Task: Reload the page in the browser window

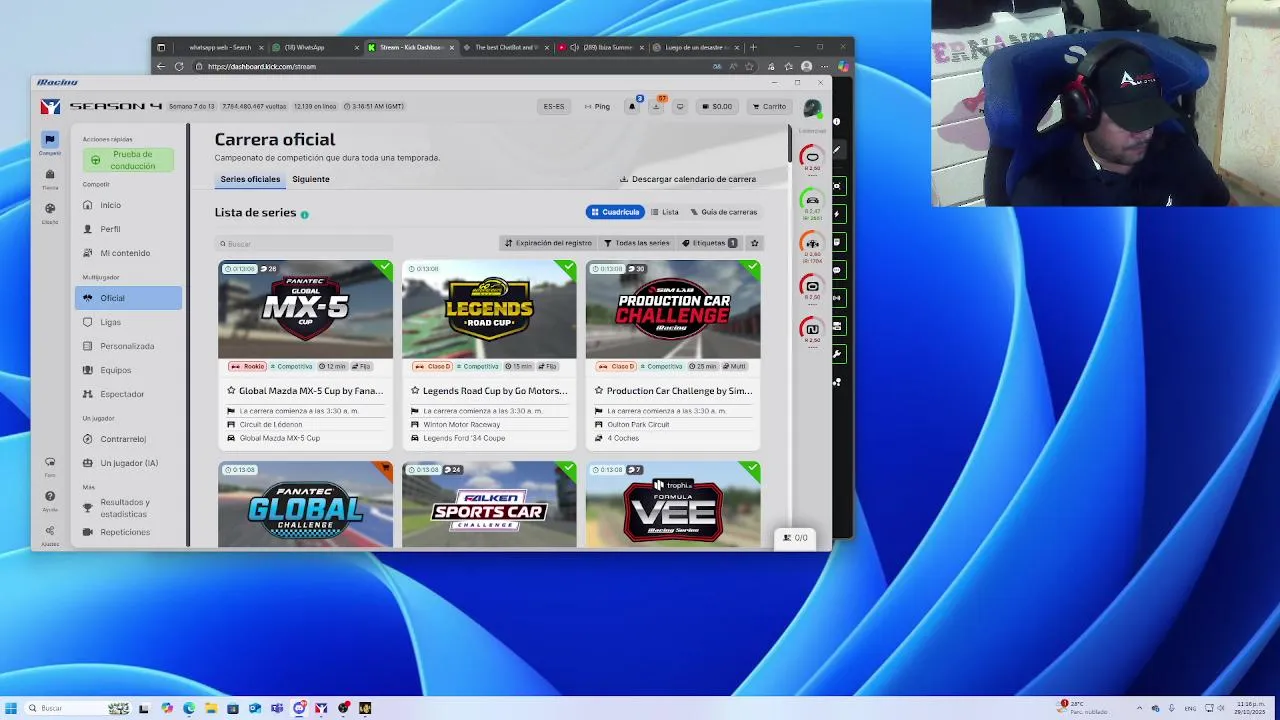Action: tap(179, 67)
